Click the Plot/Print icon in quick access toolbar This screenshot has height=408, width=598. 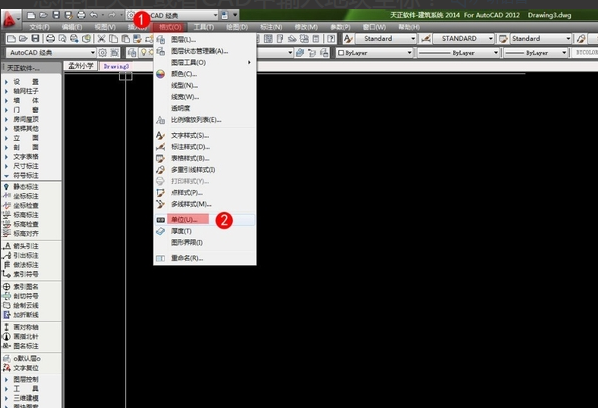tap(81, 15)
